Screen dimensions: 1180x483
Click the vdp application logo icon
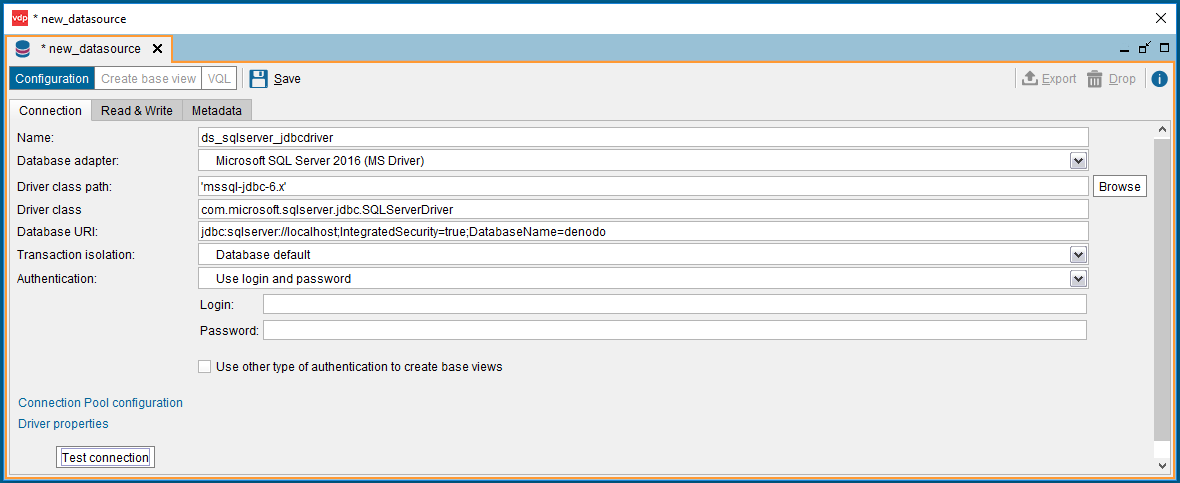pos(20,18)
